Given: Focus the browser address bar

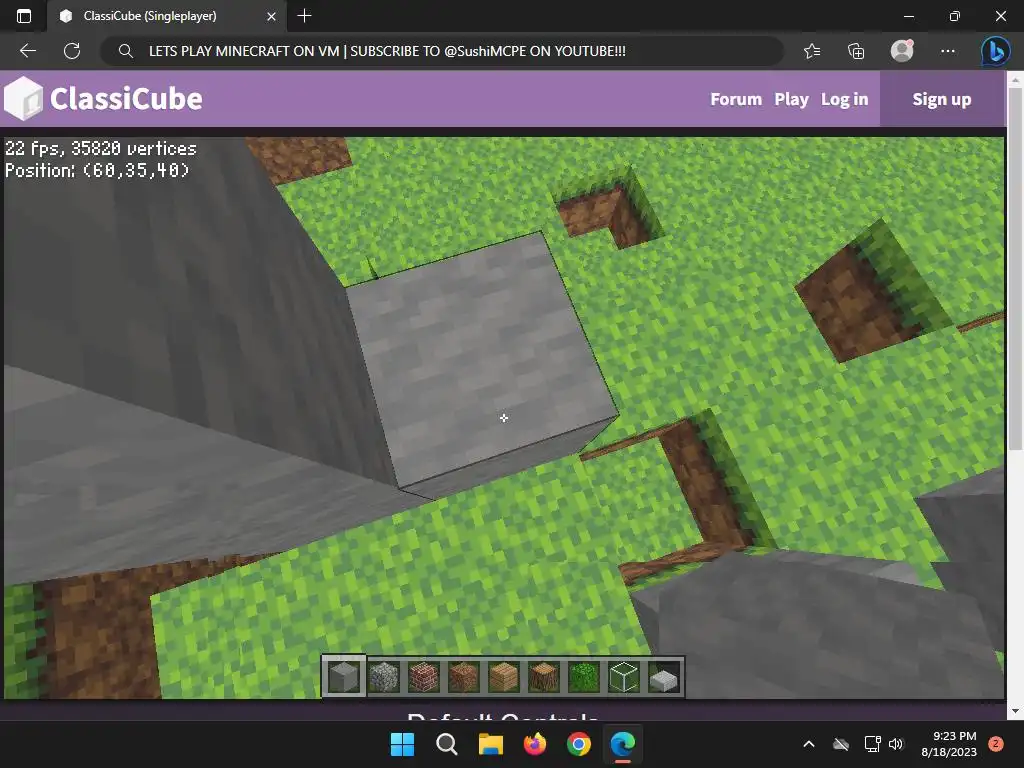Looking at the screenshot, I should (442, 51).
